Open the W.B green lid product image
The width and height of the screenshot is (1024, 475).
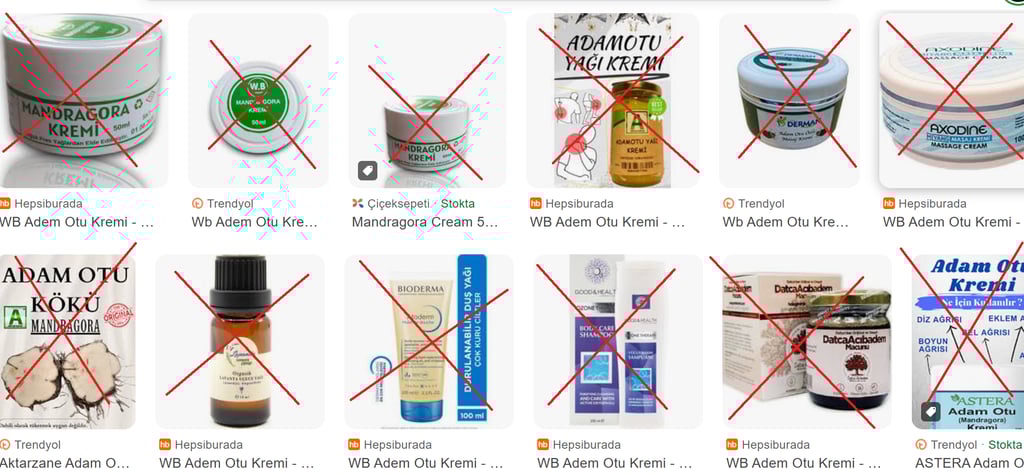click(x=258, y=101)
